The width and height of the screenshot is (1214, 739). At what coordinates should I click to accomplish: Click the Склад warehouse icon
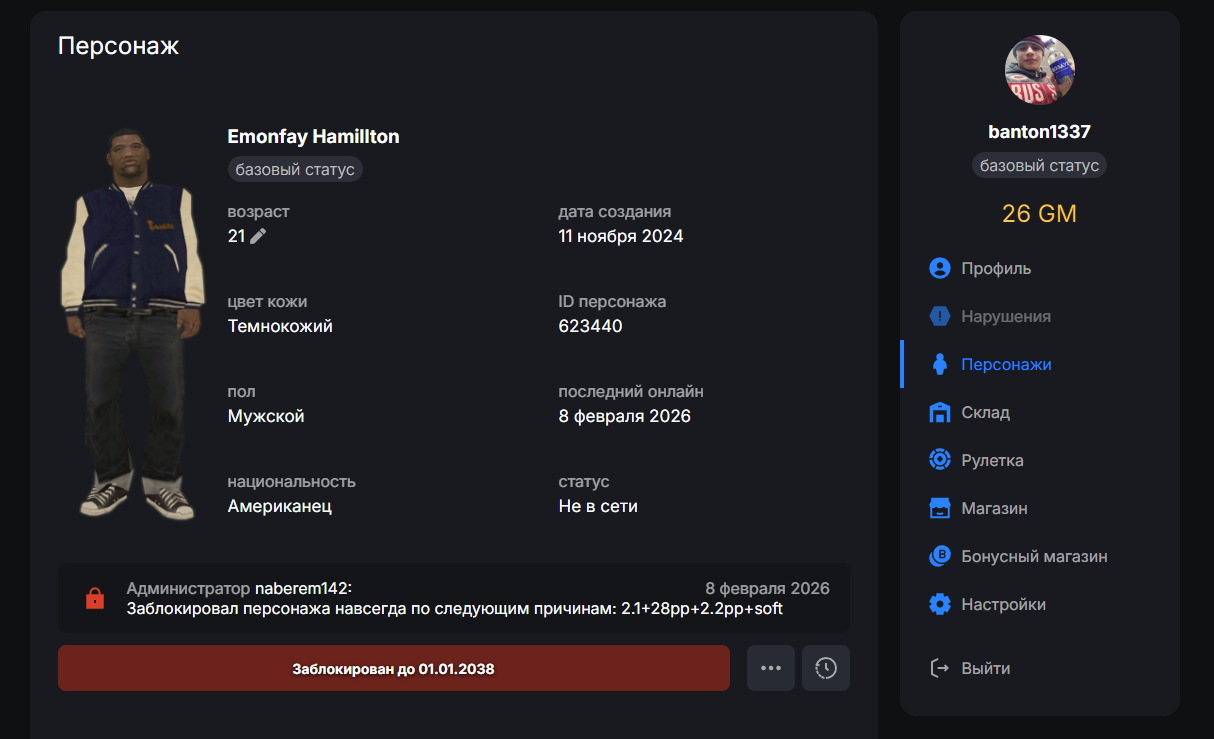click(939, 412)
